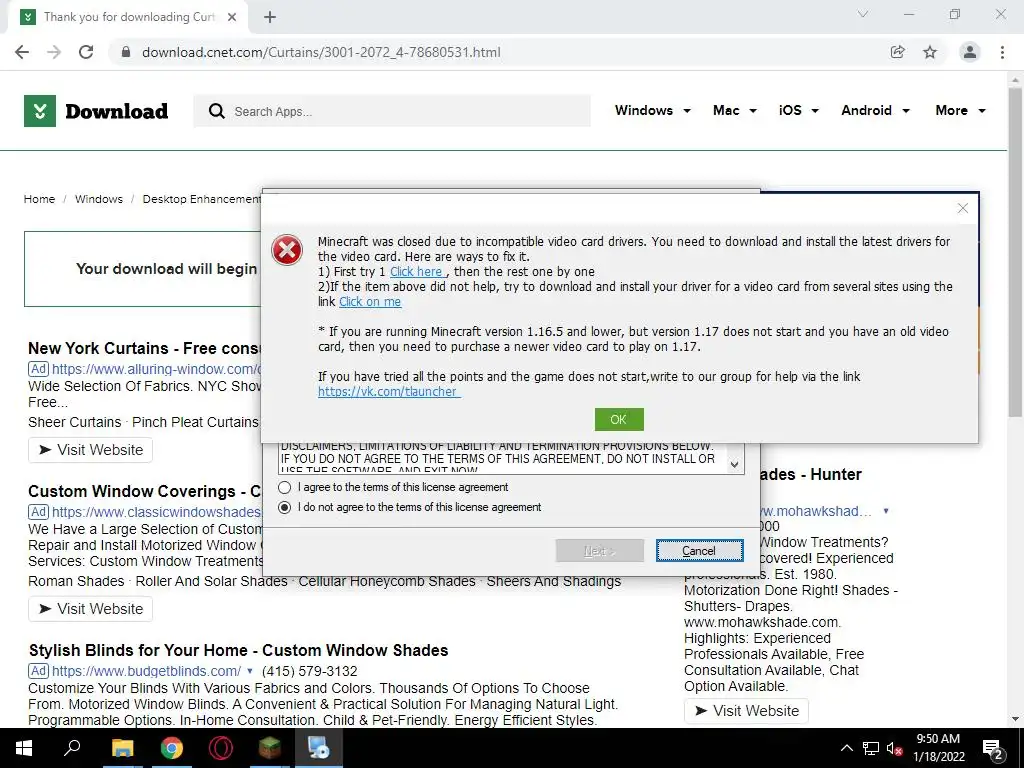Click the network tray icon

click(871, 748)
